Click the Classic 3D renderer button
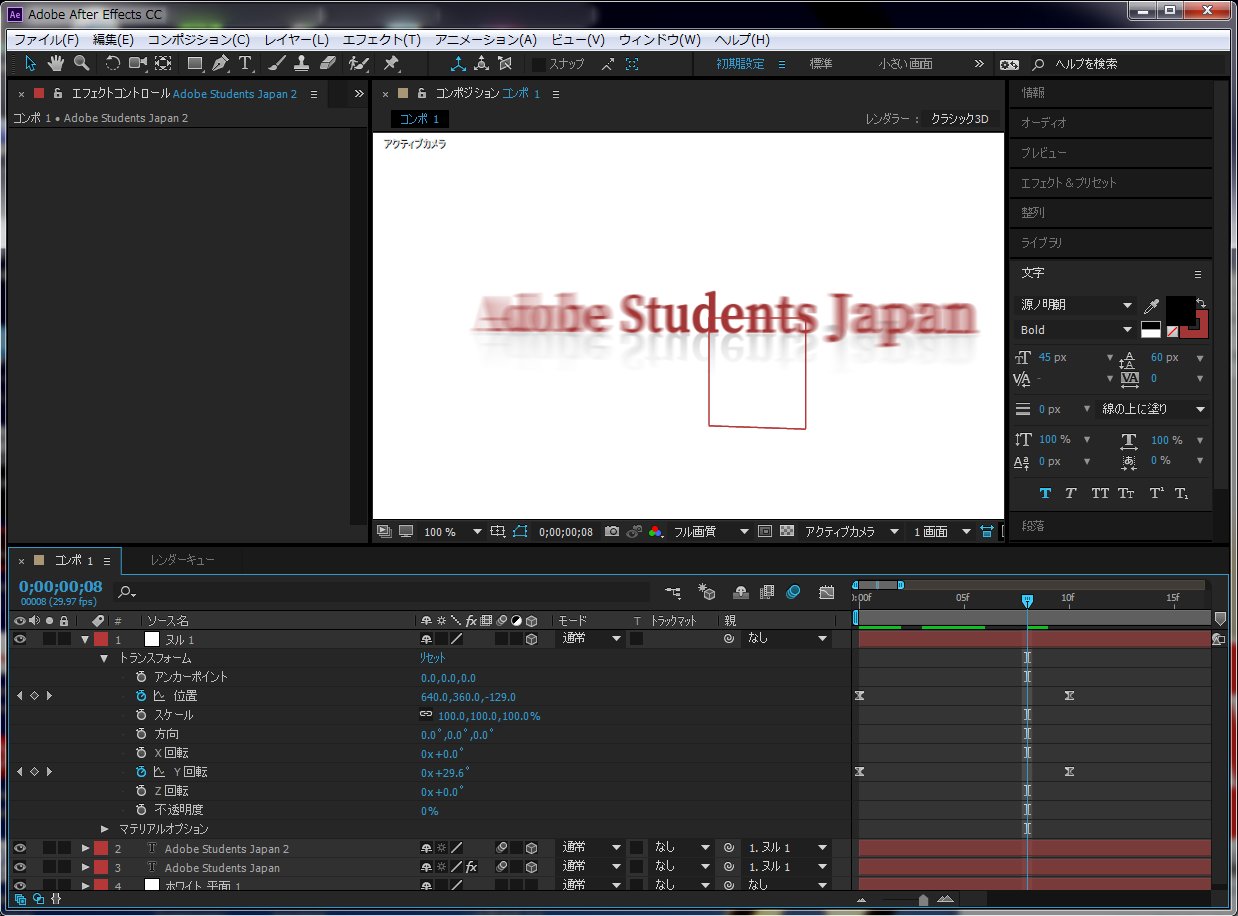 pos(959,119)
